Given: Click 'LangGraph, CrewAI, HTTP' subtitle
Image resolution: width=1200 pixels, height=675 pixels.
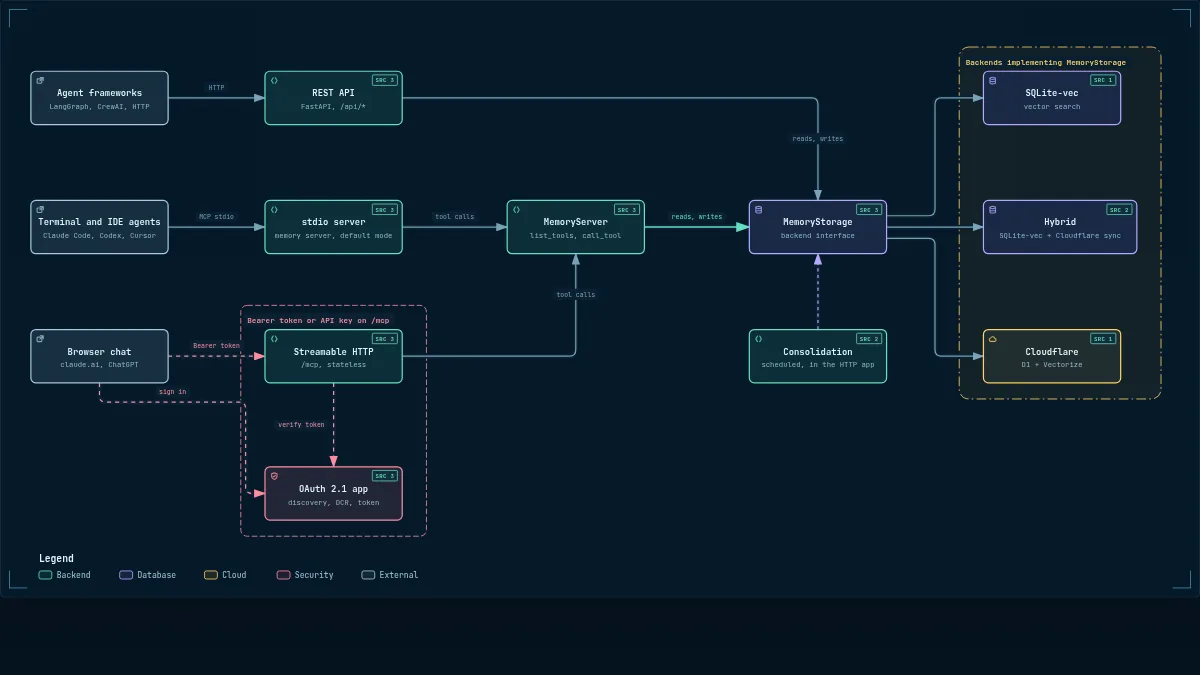Looking at the screenshot, I should [99, 106].
